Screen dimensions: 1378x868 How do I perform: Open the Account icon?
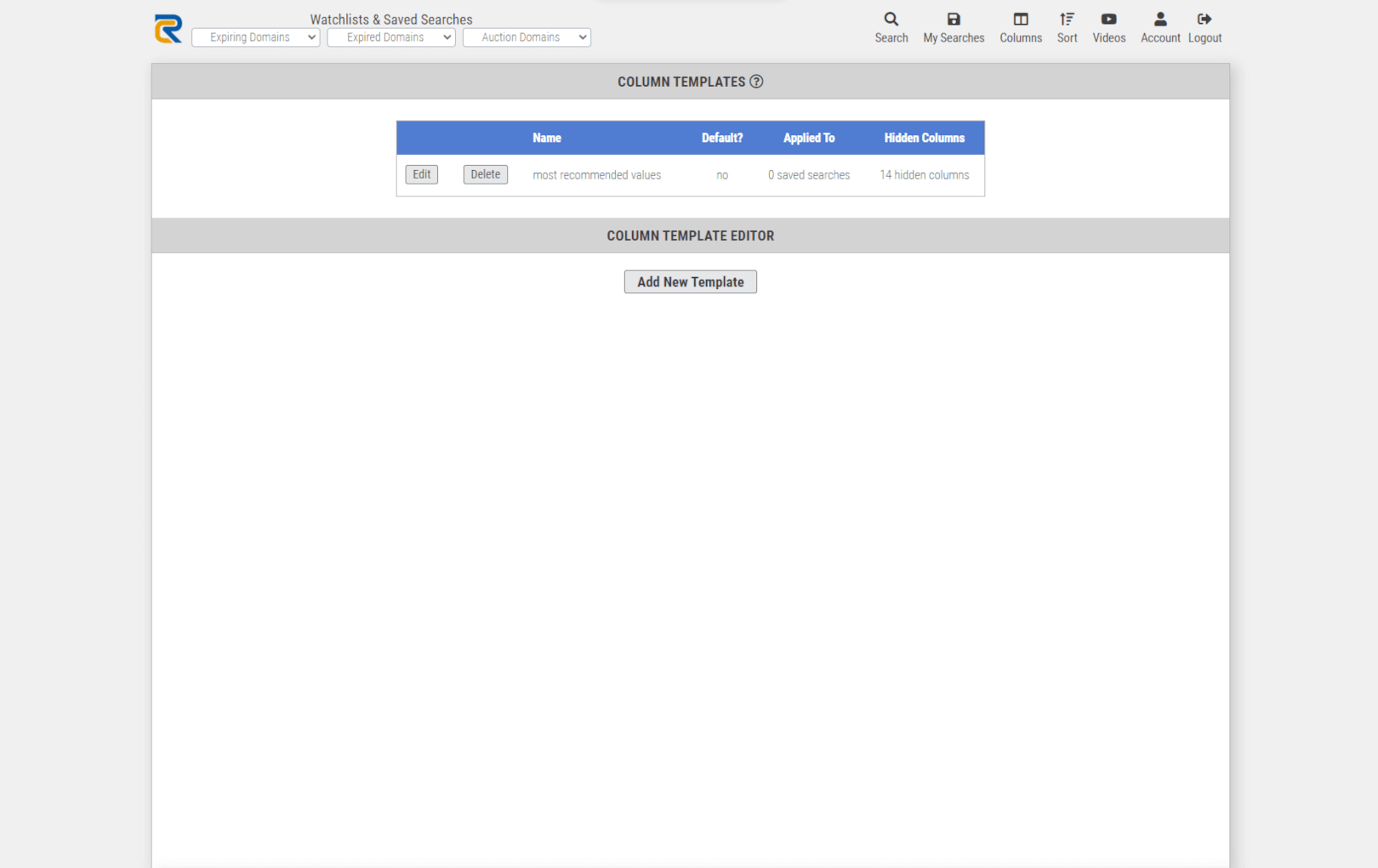point(1159,27)
